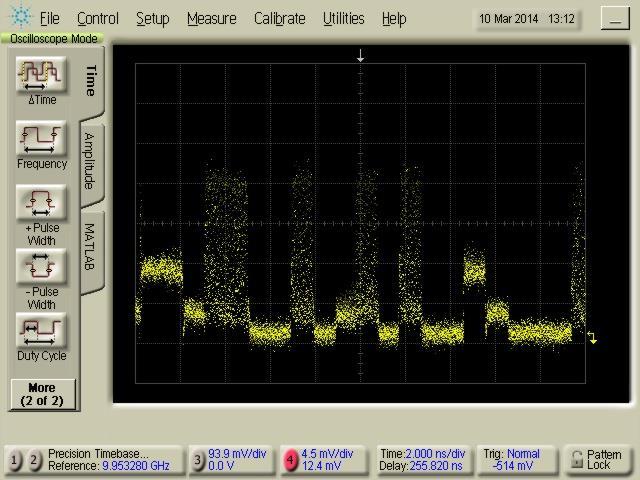The width and height of the screenshot is (640, 480).
Task: Click the Pattern Lock button
Action: click(598, 460)
